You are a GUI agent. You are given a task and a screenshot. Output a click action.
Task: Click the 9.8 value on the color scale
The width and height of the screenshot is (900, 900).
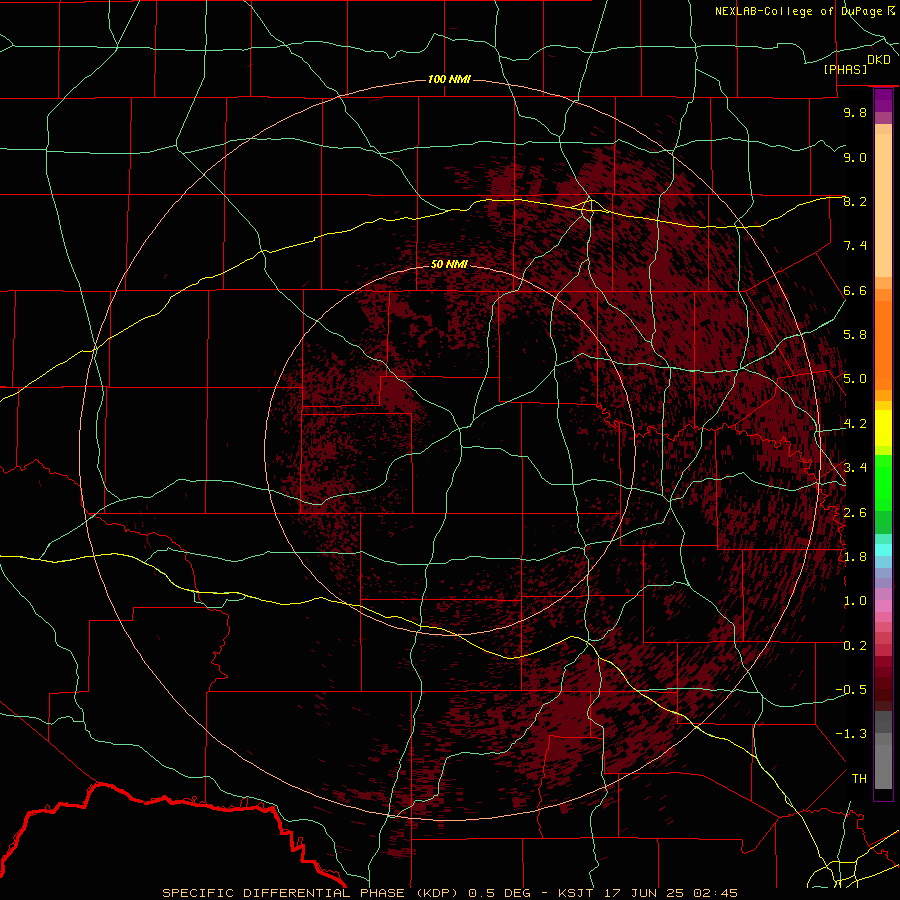pyautogui.click(x=855, y=112)
